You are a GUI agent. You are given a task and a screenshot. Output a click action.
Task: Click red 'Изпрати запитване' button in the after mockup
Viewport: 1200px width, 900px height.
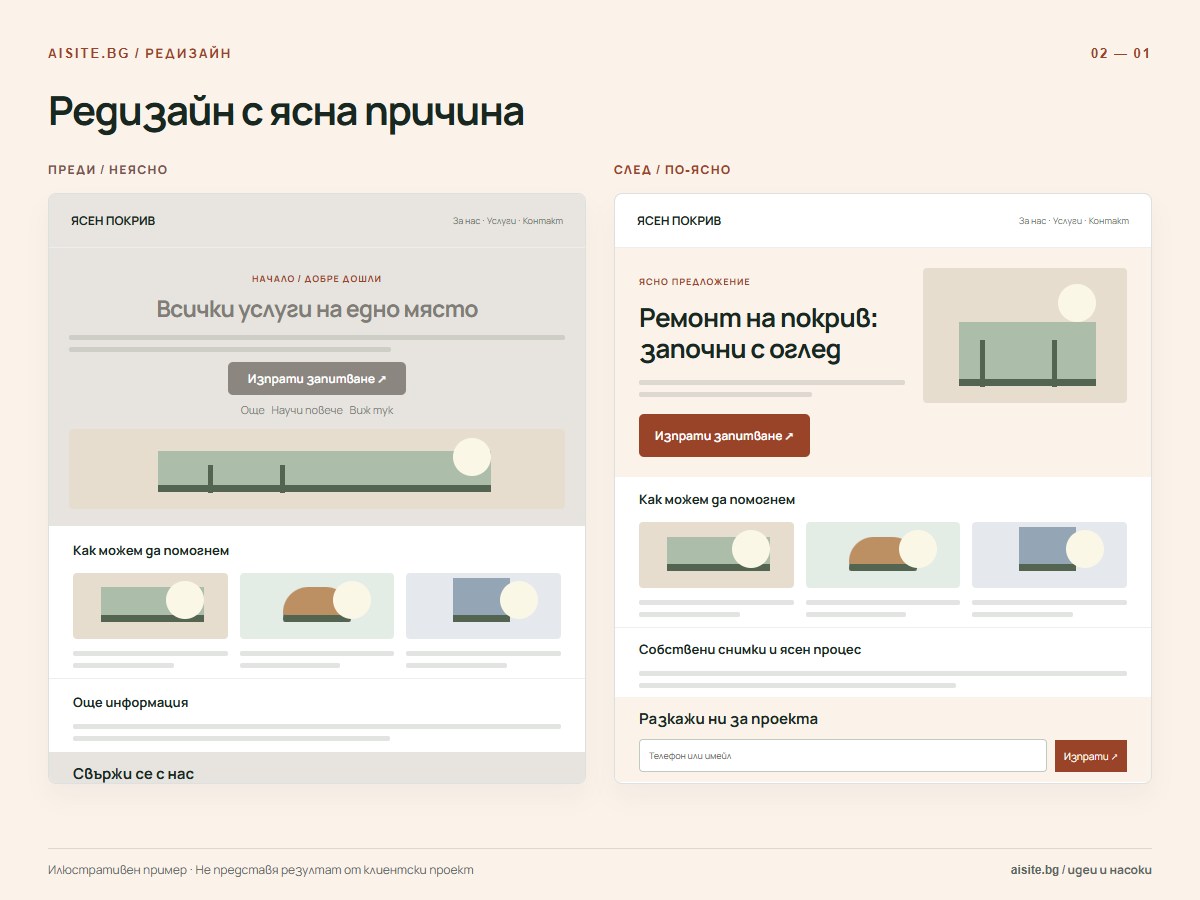[724, 436]
